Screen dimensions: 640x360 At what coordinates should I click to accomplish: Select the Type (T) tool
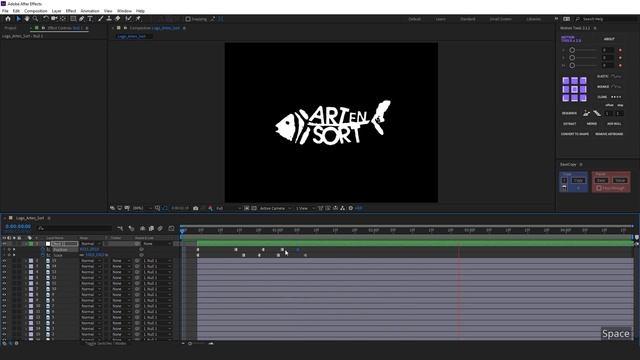point(90,19)
